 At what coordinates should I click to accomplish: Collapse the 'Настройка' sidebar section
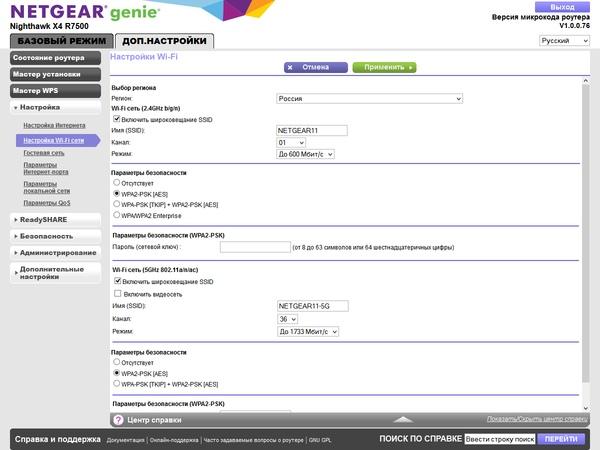click(x=55, y=108)
